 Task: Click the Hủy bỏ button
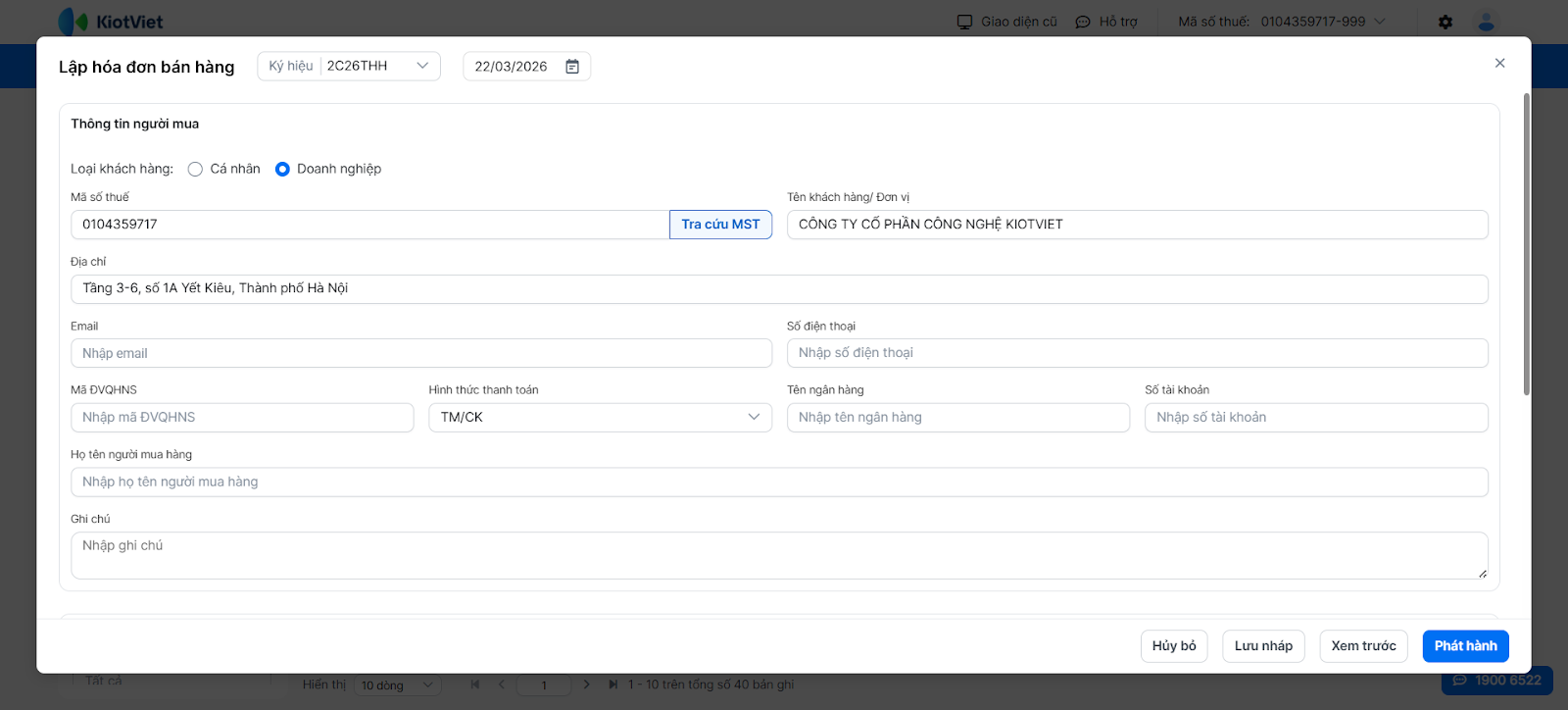[1174, 646]
